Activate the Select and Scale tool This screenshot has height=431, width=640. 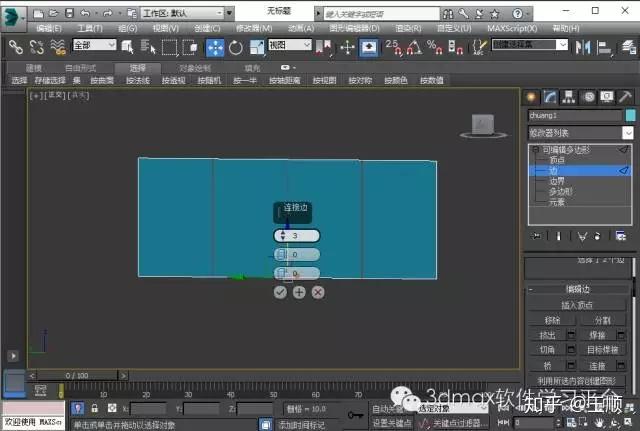point(257,47)
